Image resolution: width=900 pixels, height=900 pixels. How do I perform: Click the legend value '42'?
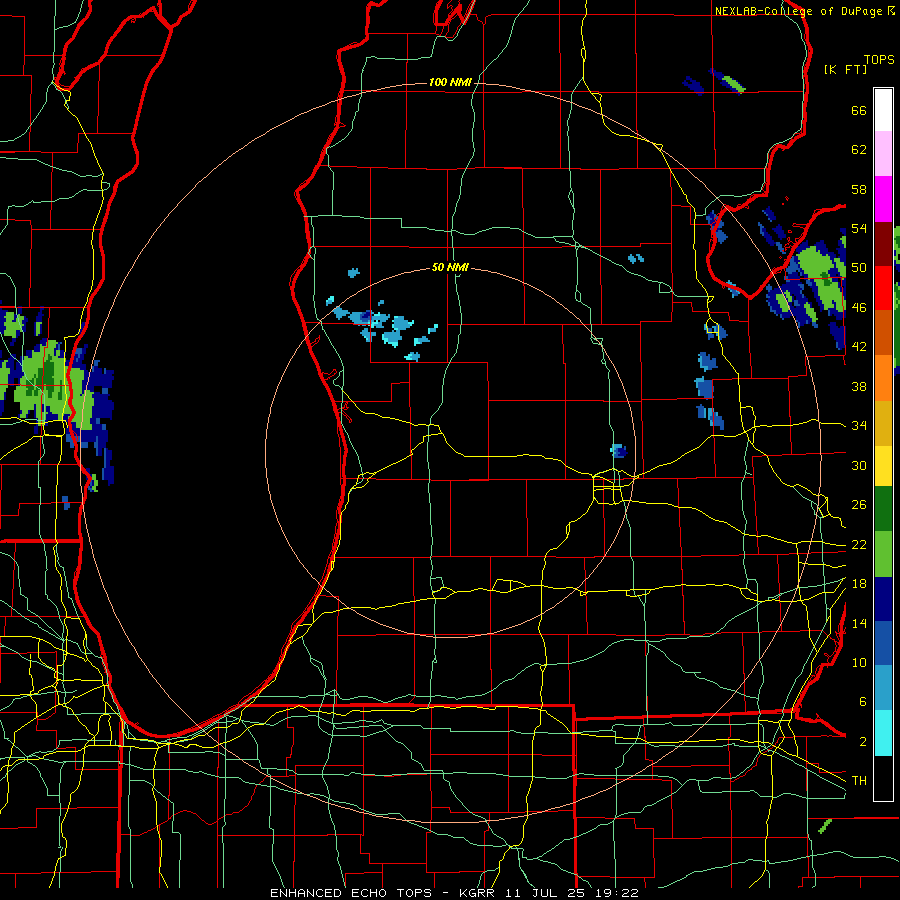point(859,347)
